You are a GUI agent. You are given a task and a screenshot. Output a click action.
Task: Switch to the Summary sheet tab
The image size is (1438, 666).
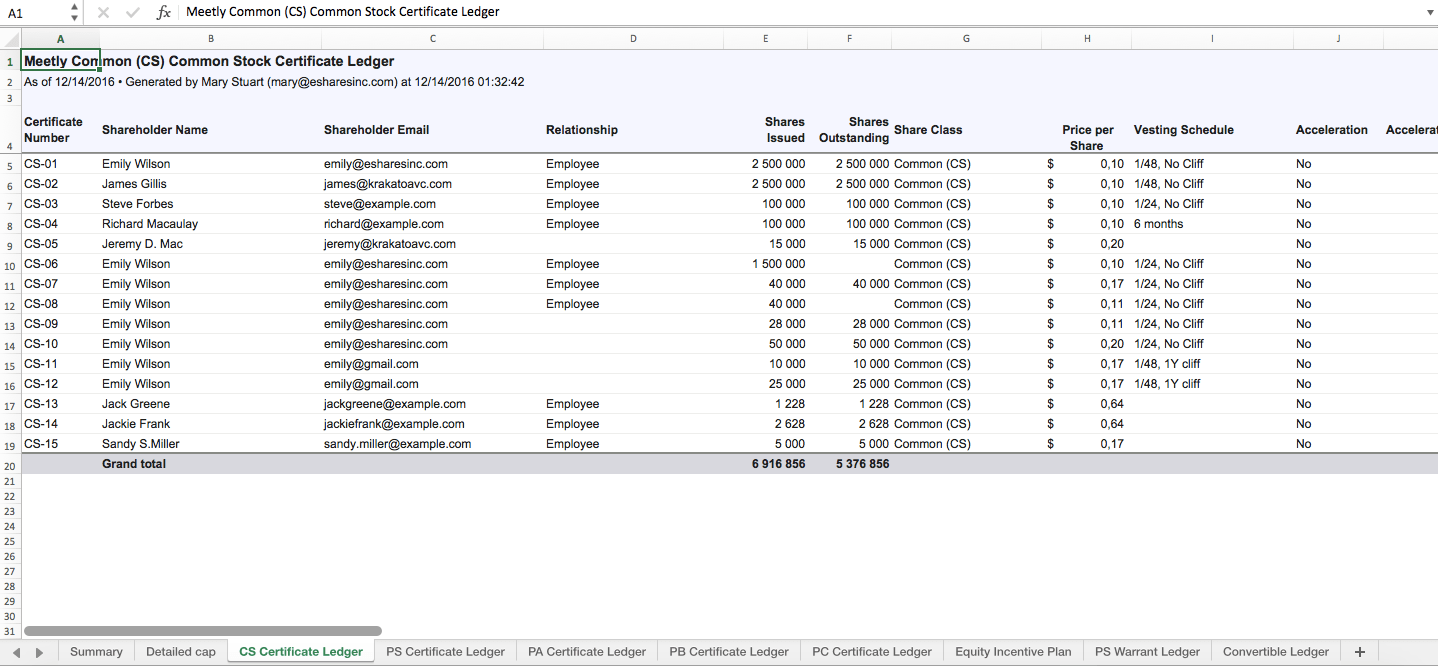pyautogui.click(x=96, y=652)
